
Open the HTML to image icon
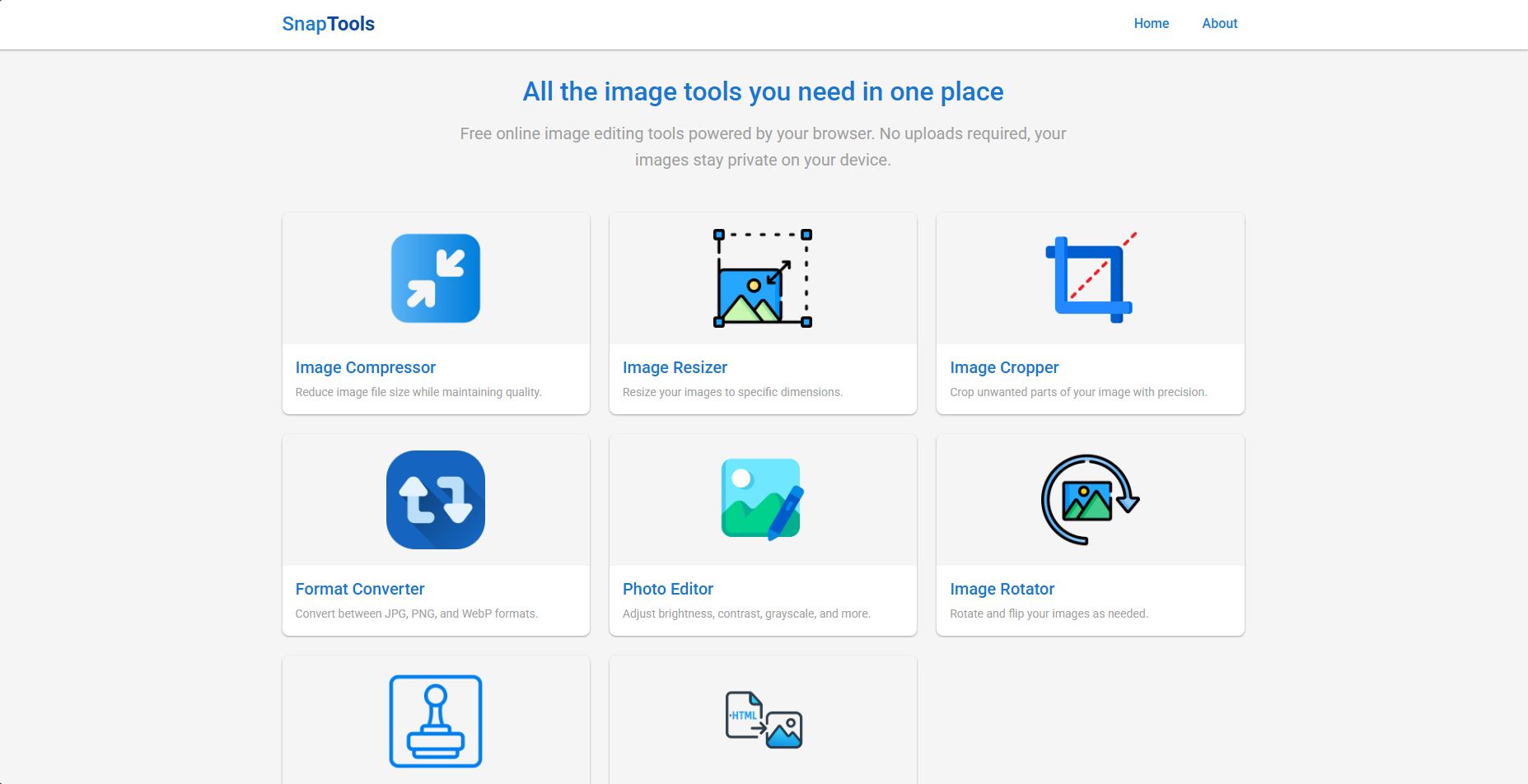pos(763,720)
